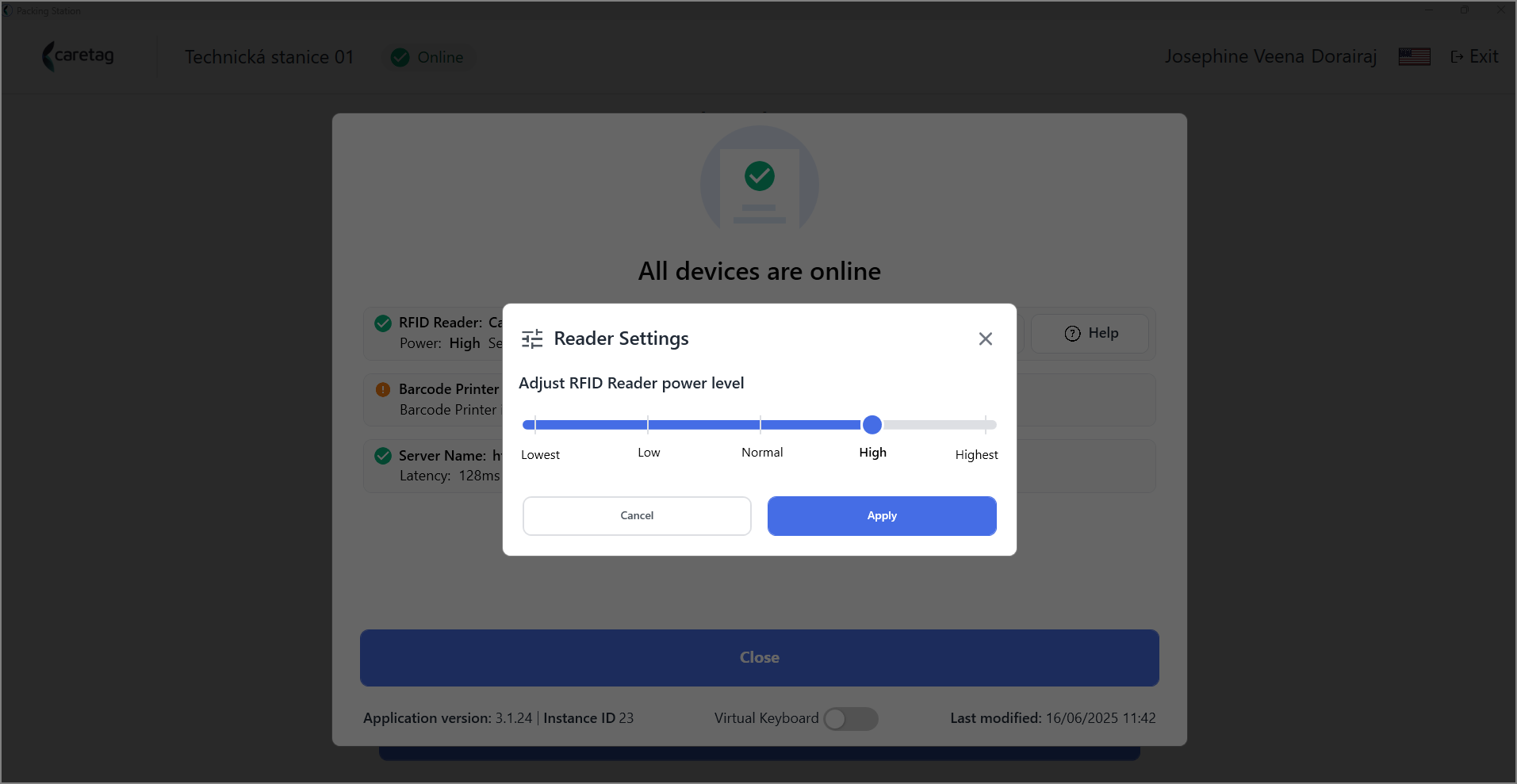Viewport: 1517px width, 784px height.
Task: Click the Online status label
Action: point(440,58)
